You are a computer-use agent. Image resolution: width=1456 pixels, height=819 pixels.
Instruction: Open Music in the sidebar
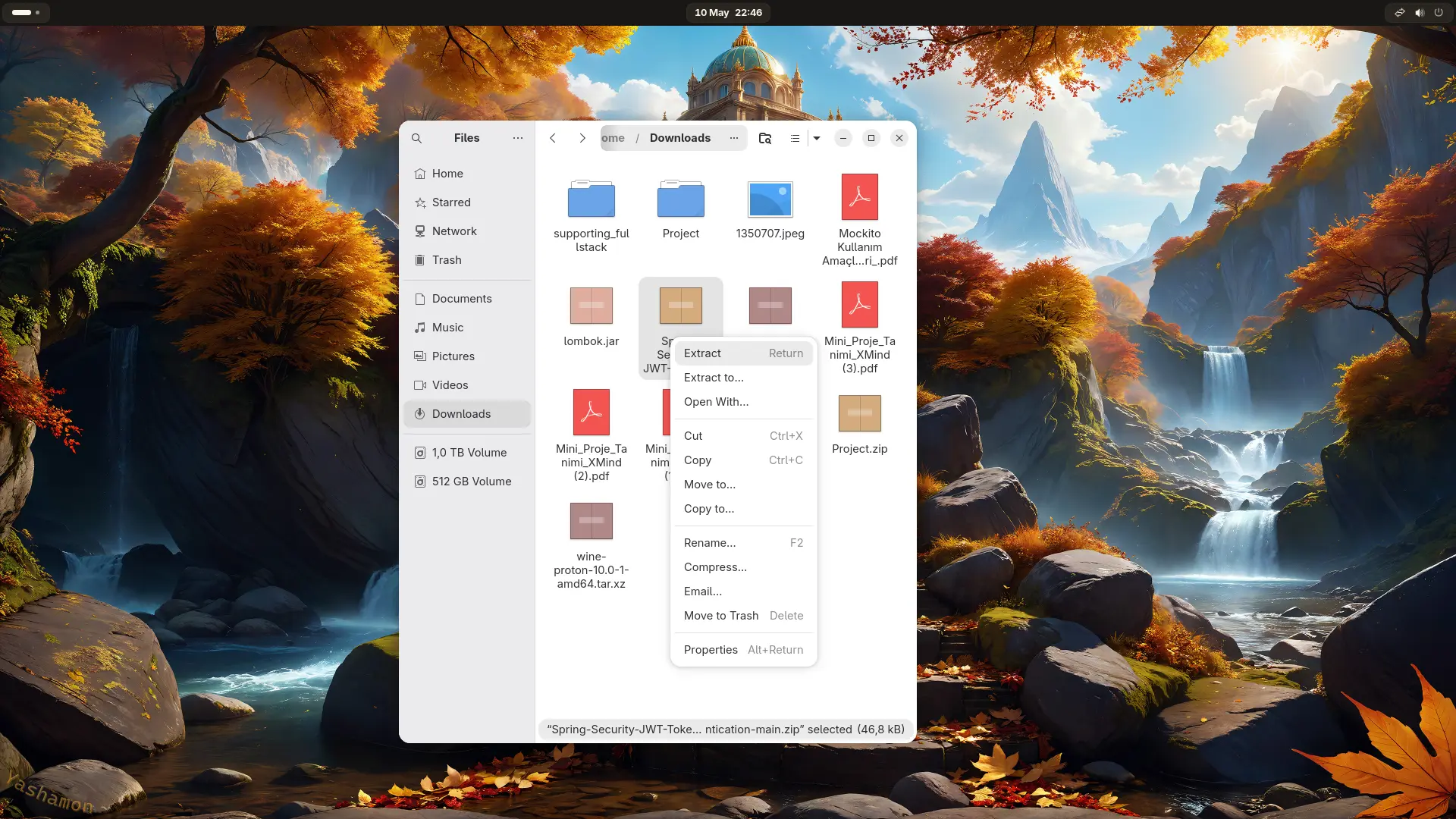coord(467,328)
